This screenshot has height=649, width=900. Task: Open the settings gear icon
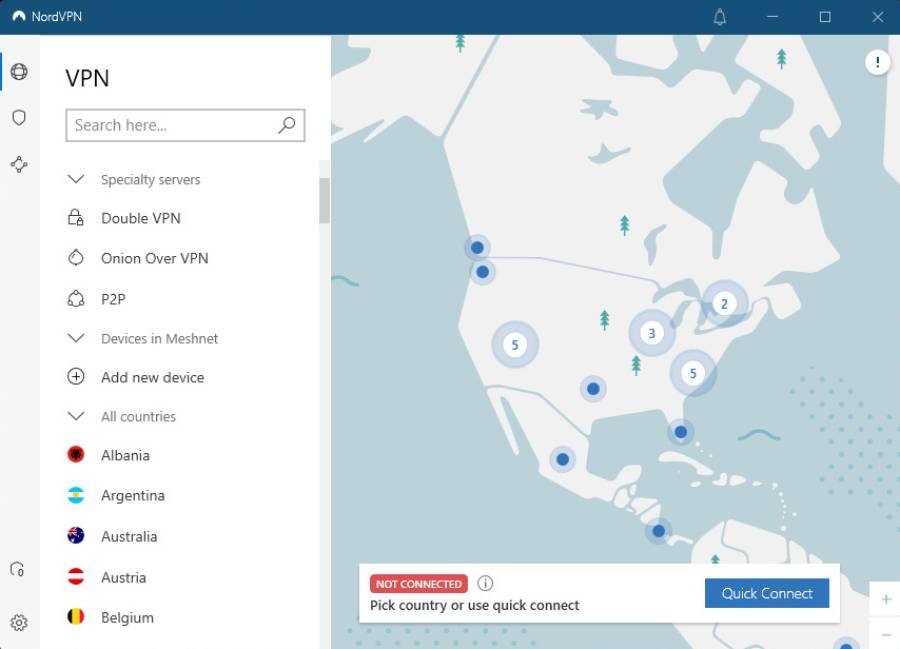coord(19,623)
